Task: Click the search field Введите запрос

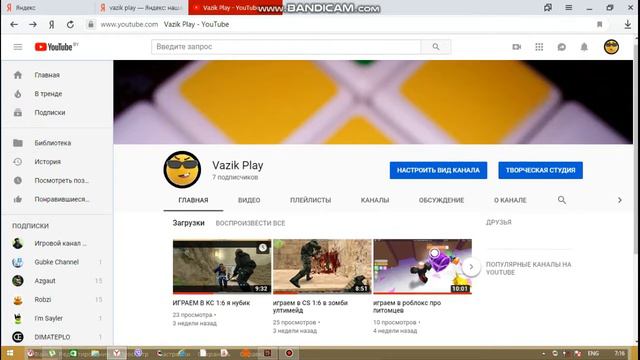Action: click(286, 47)
